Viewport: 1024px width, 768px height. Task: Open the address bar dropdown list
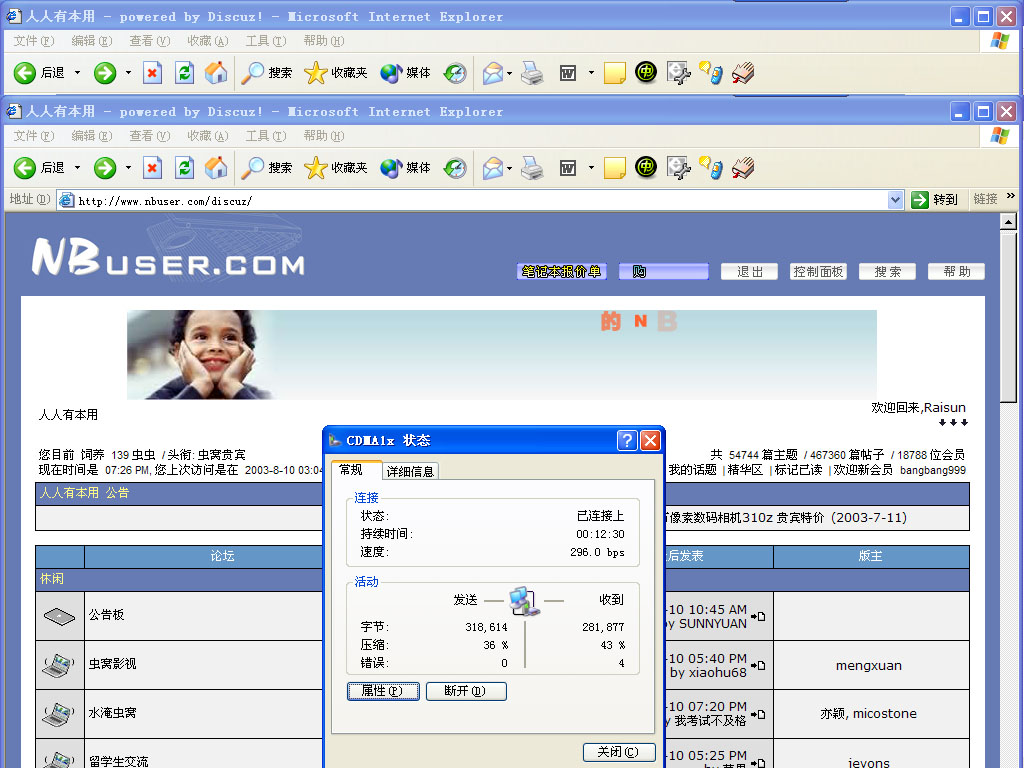tap(895, 200)
